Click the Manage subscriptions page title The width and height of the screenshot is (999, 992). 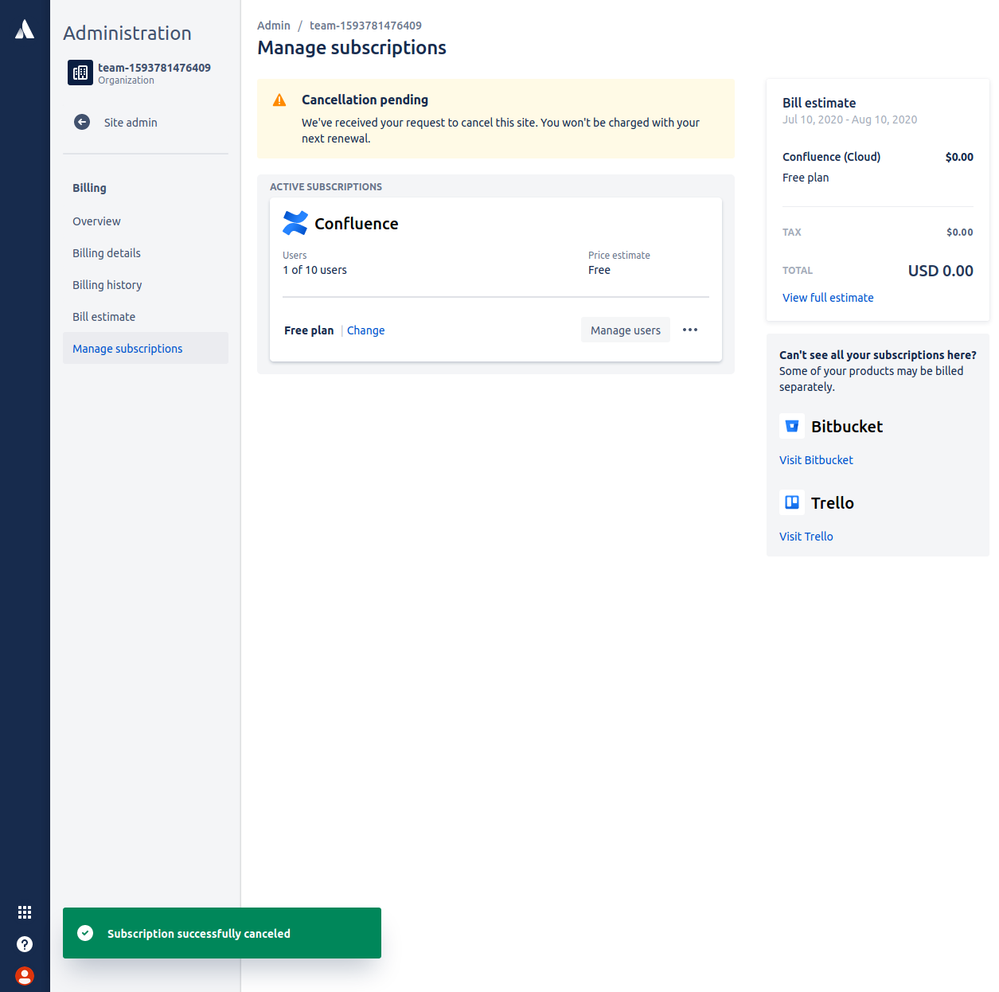(352, 48)
